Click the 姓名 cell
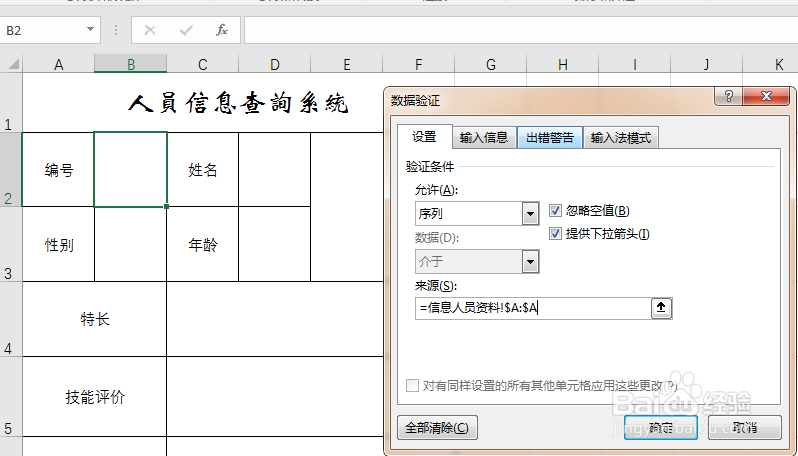798x456 pixels. [x=203, y=169]
